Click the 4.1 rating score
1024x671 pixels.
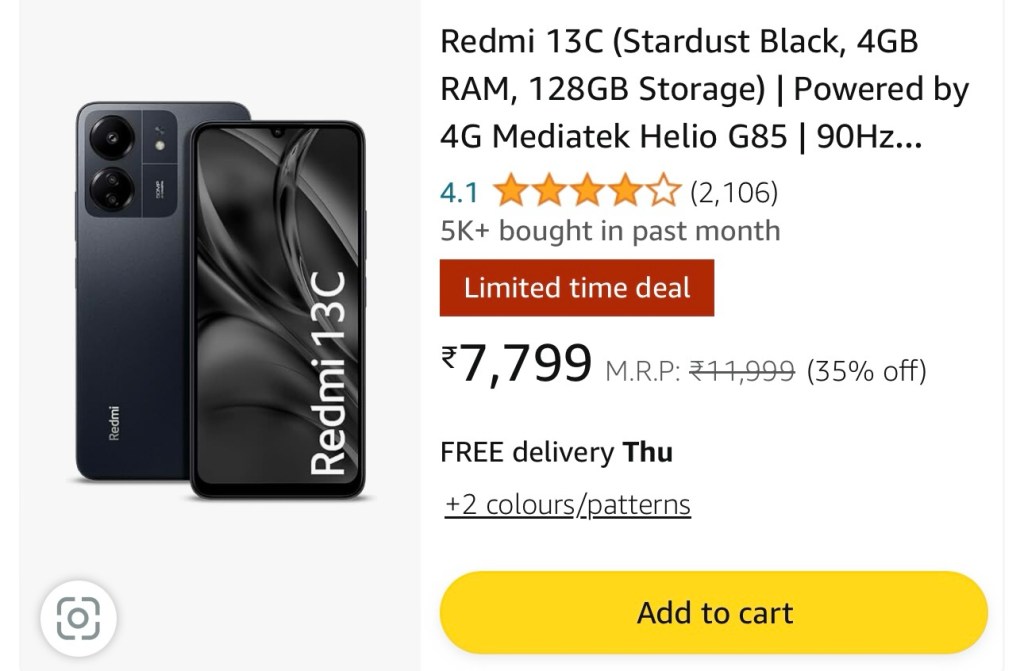point(459,191)
